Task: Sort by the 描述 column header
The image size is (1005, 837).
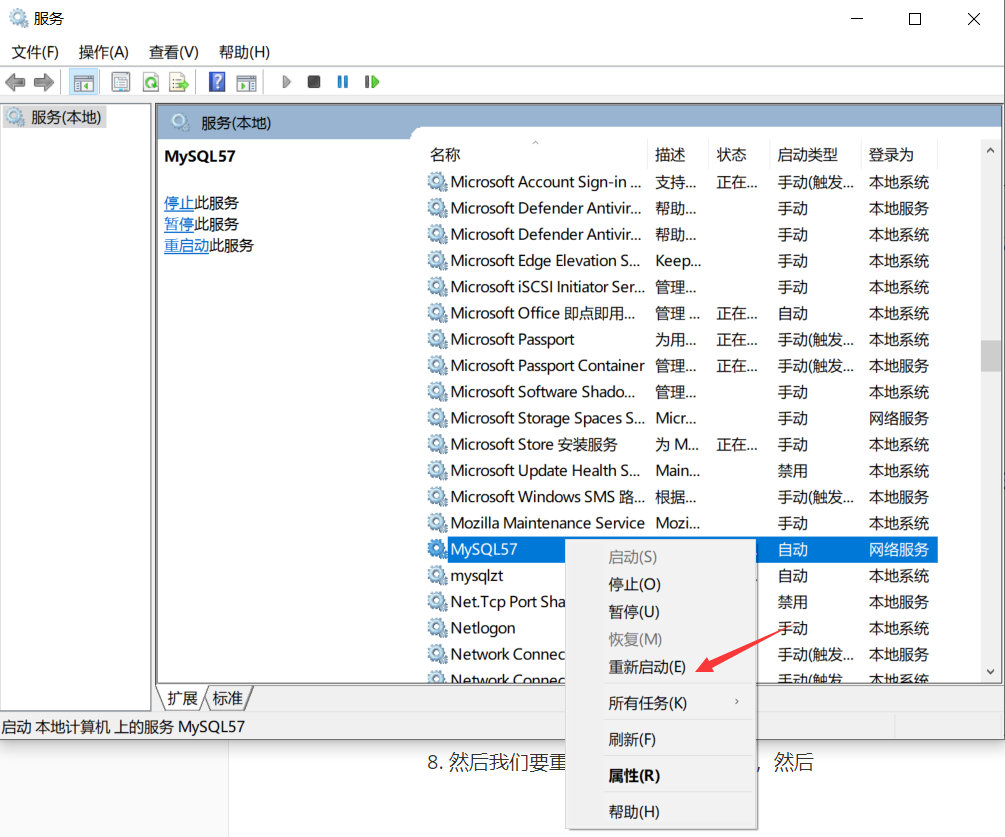Action: 678,154
